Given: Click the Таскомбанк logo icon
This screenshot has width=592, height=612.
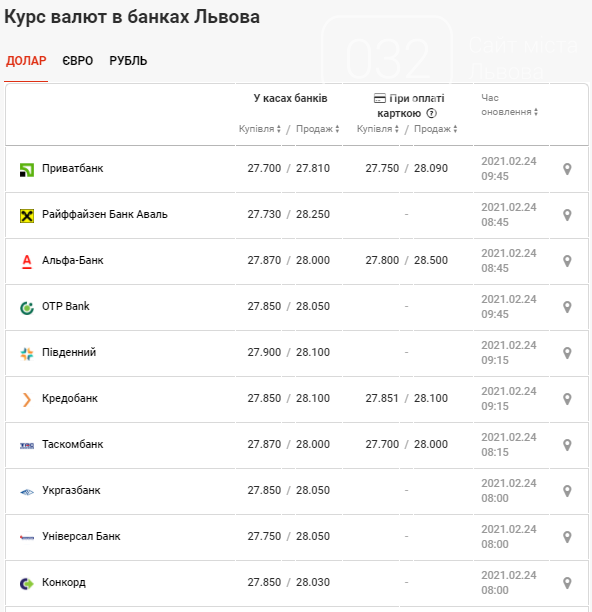Looking at the screenshot, I should click(x=27, y=445).
